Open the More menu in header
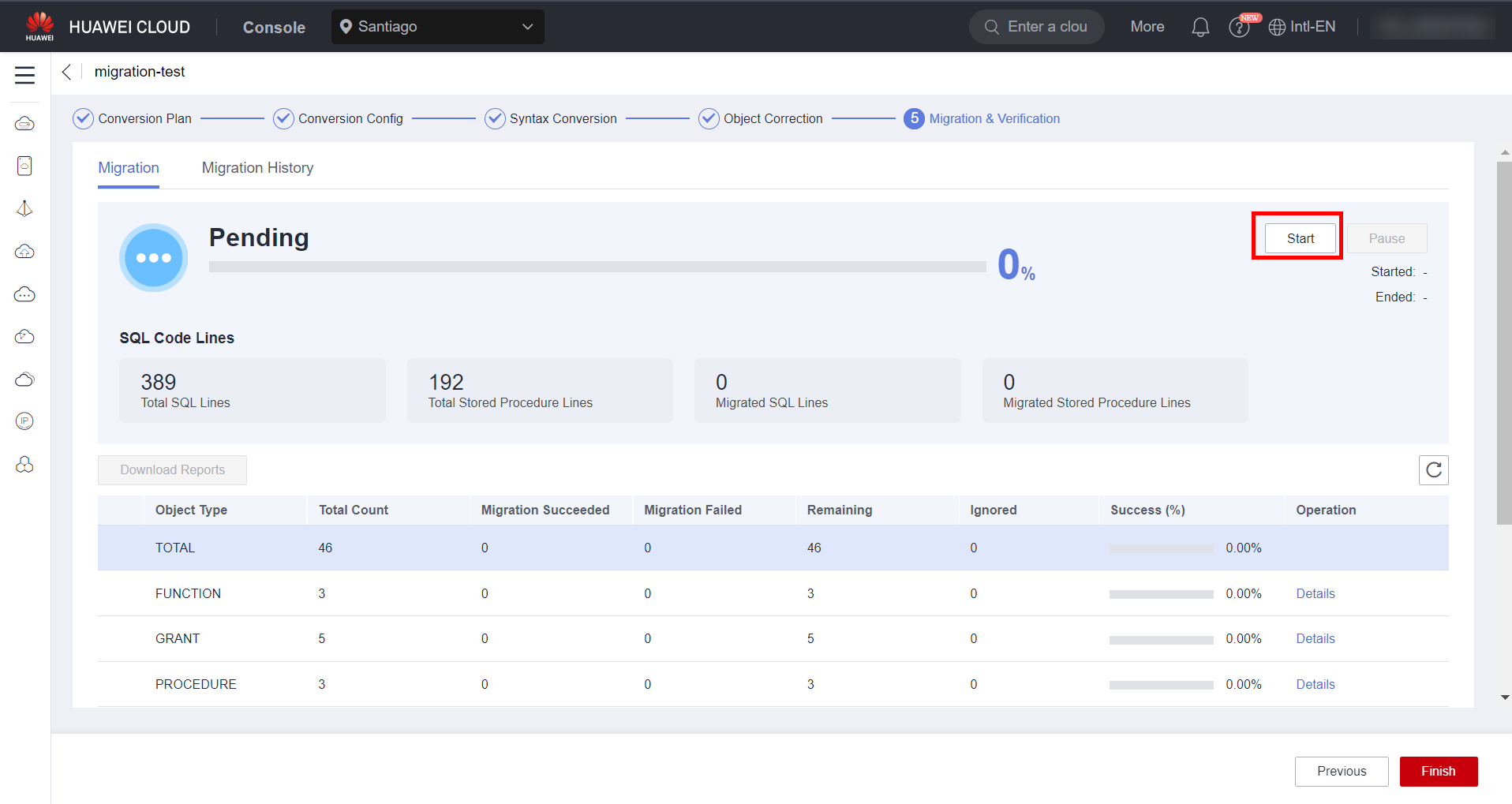The width and height of the screenshot is (1512, 804). [1147, 27]
